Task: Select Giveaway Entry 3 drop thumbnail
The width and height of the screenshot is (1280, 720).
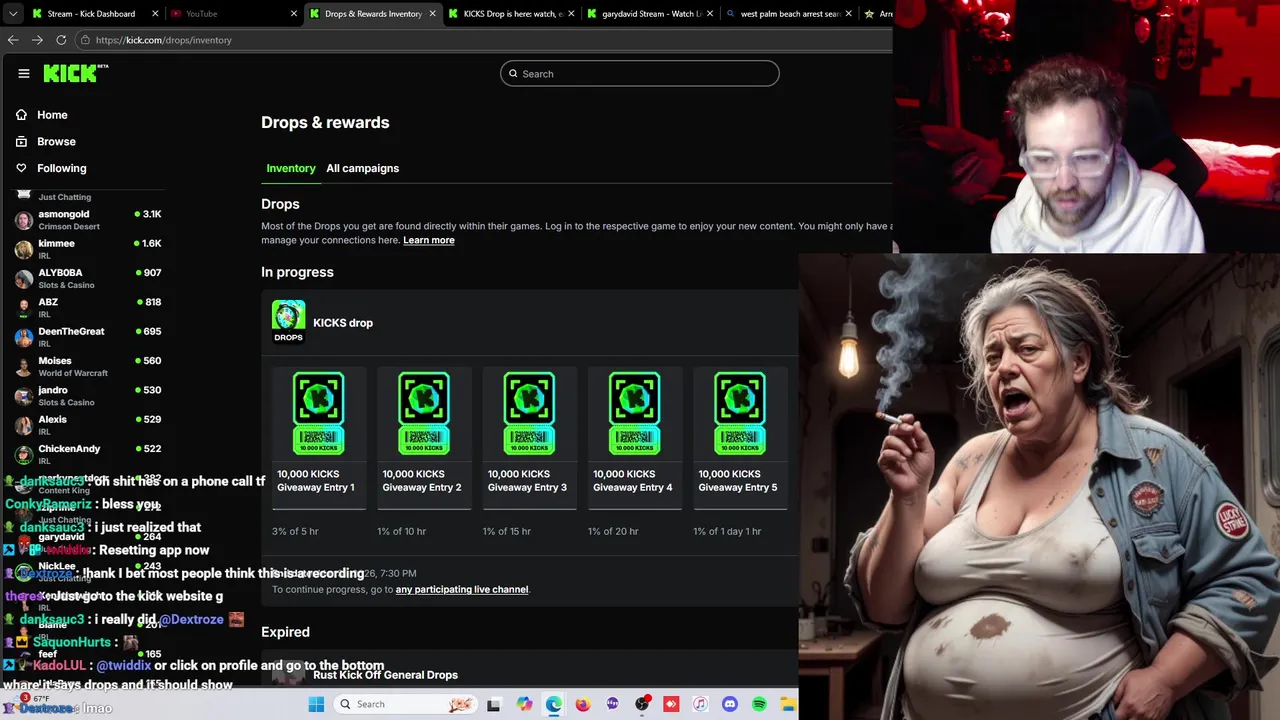Action: tap(529, 413)
